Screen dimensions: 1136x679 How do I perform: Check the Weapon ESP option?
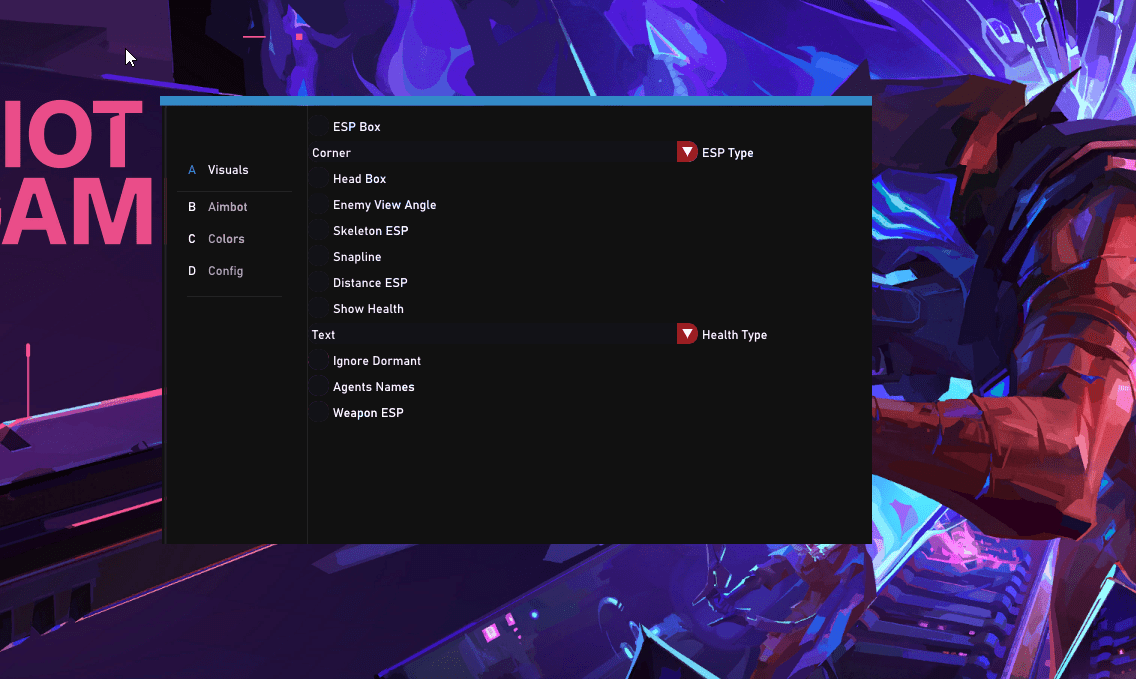pos(320,413)
